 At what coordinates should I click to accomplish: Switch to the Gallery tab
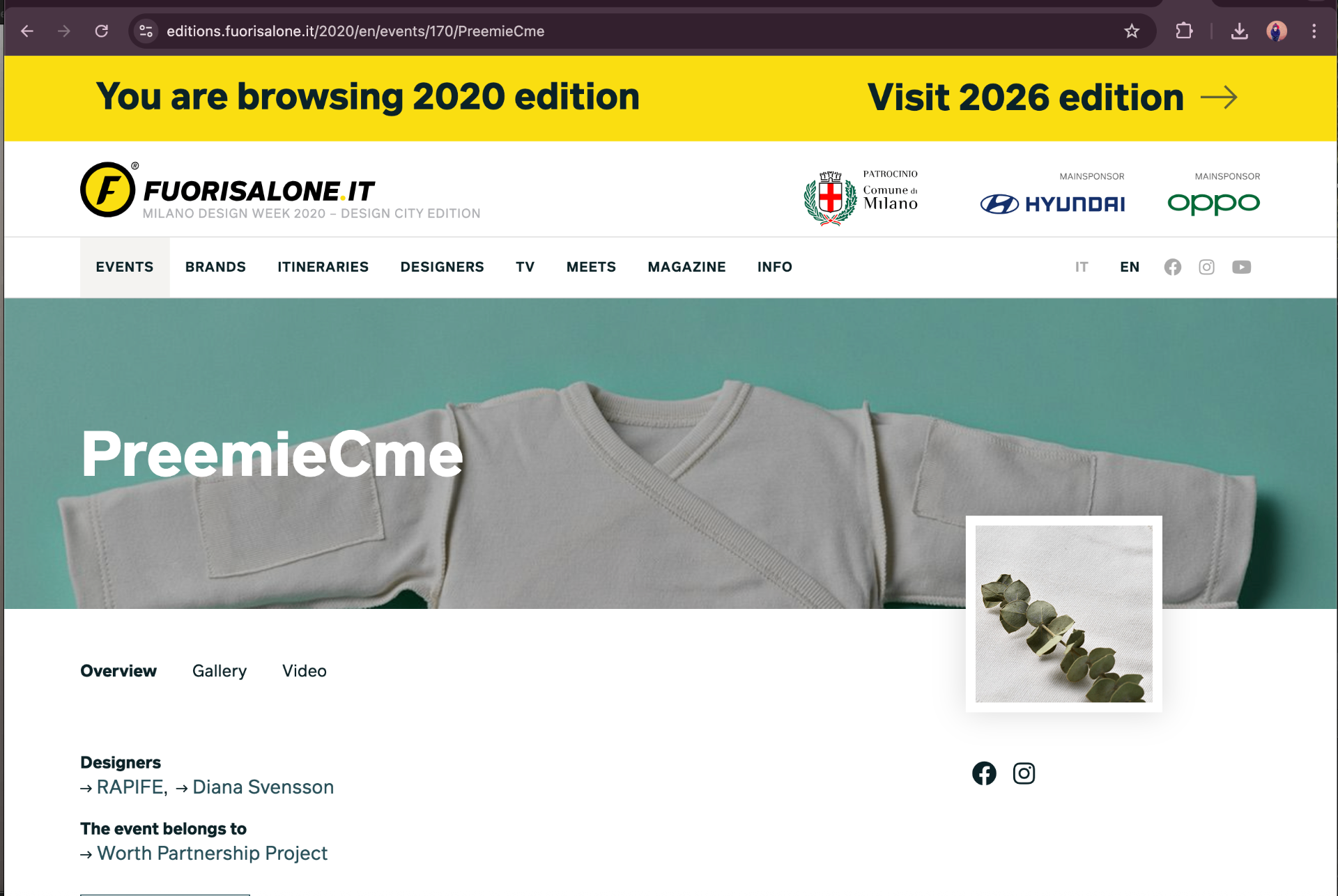tap(220, 671)
